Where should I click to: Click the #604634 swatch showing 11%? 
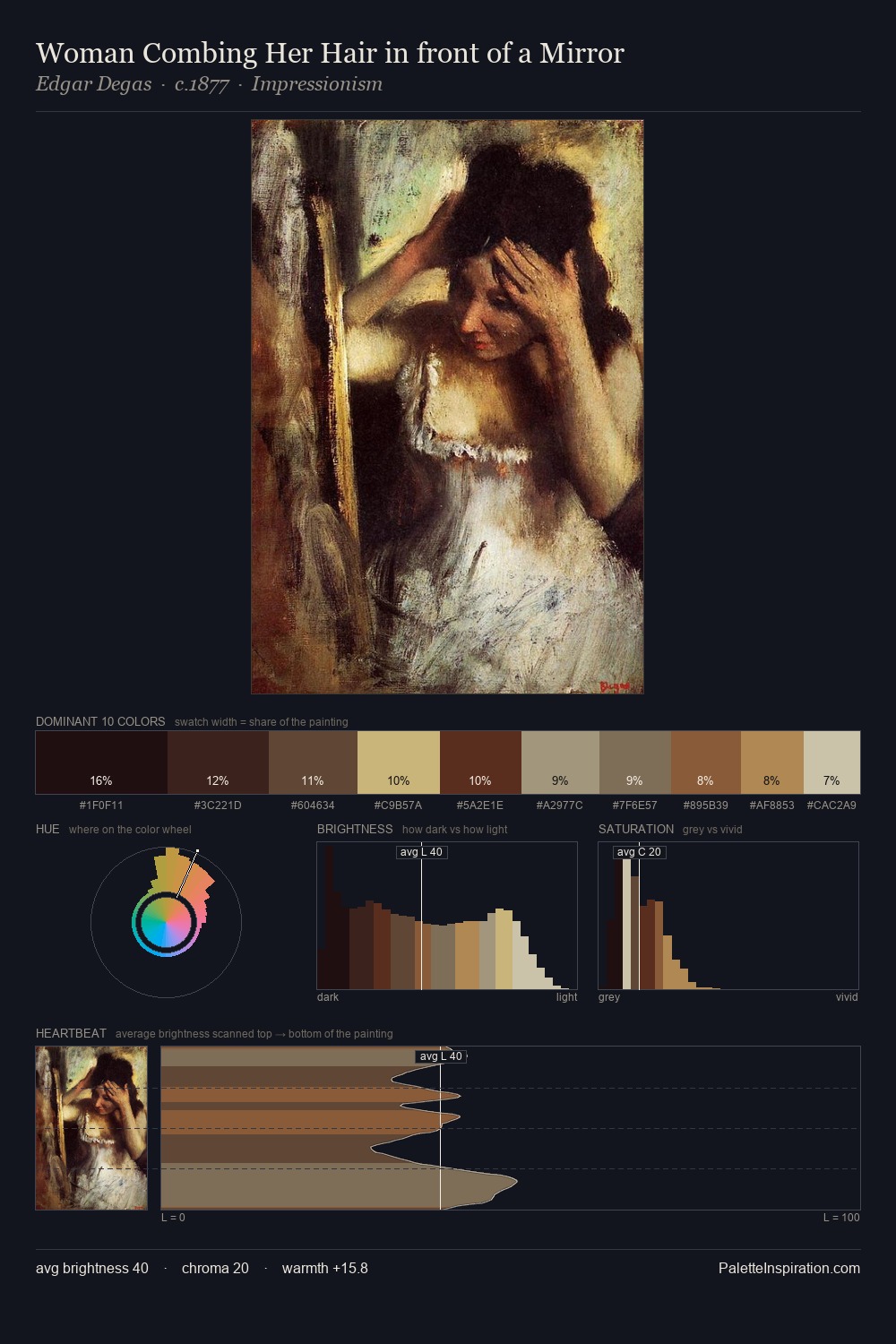[313, 762]
